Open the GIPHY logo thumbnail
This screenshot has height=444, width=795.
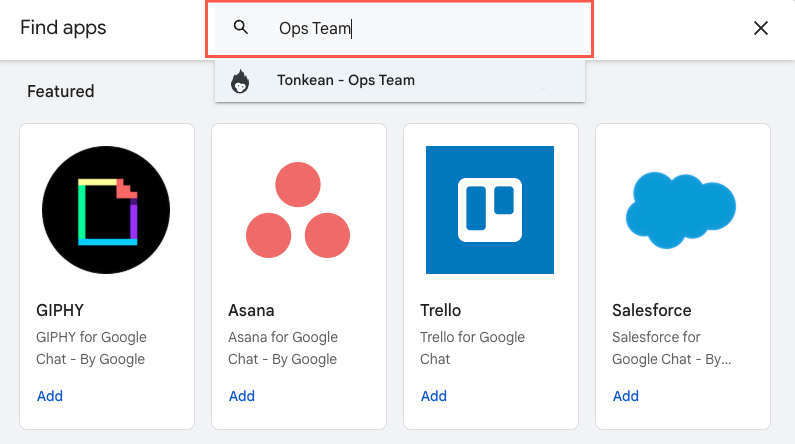[x=106, y=210]
